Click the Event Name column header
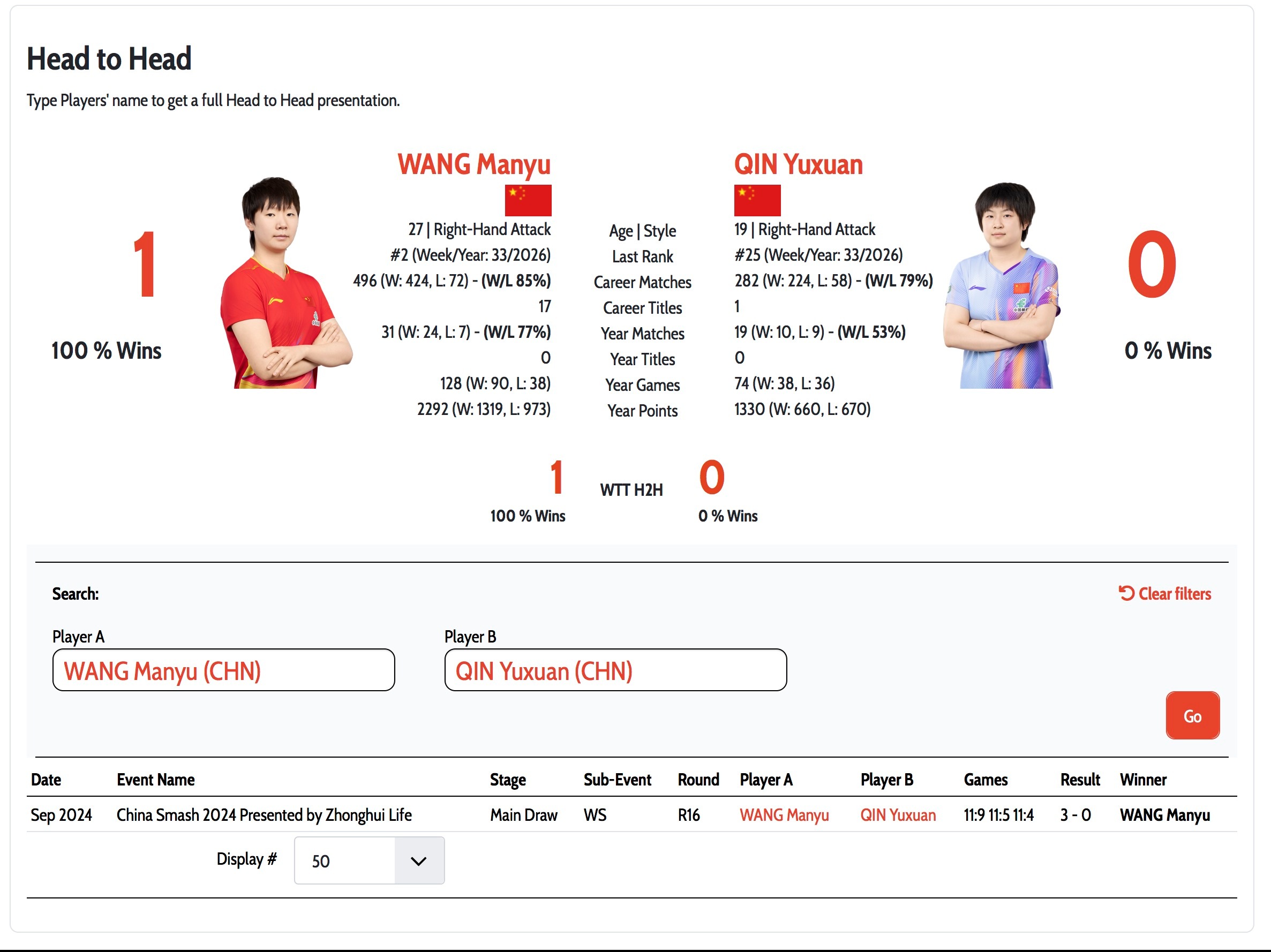The height and width of the screenshot is (952, 1271). (156, 780)
